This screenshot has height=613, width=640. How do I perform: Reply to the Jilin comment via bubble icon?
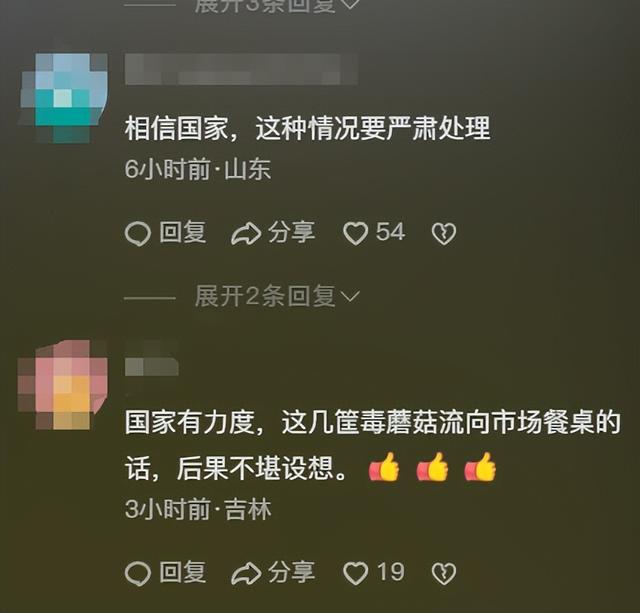tap(138, 574)
